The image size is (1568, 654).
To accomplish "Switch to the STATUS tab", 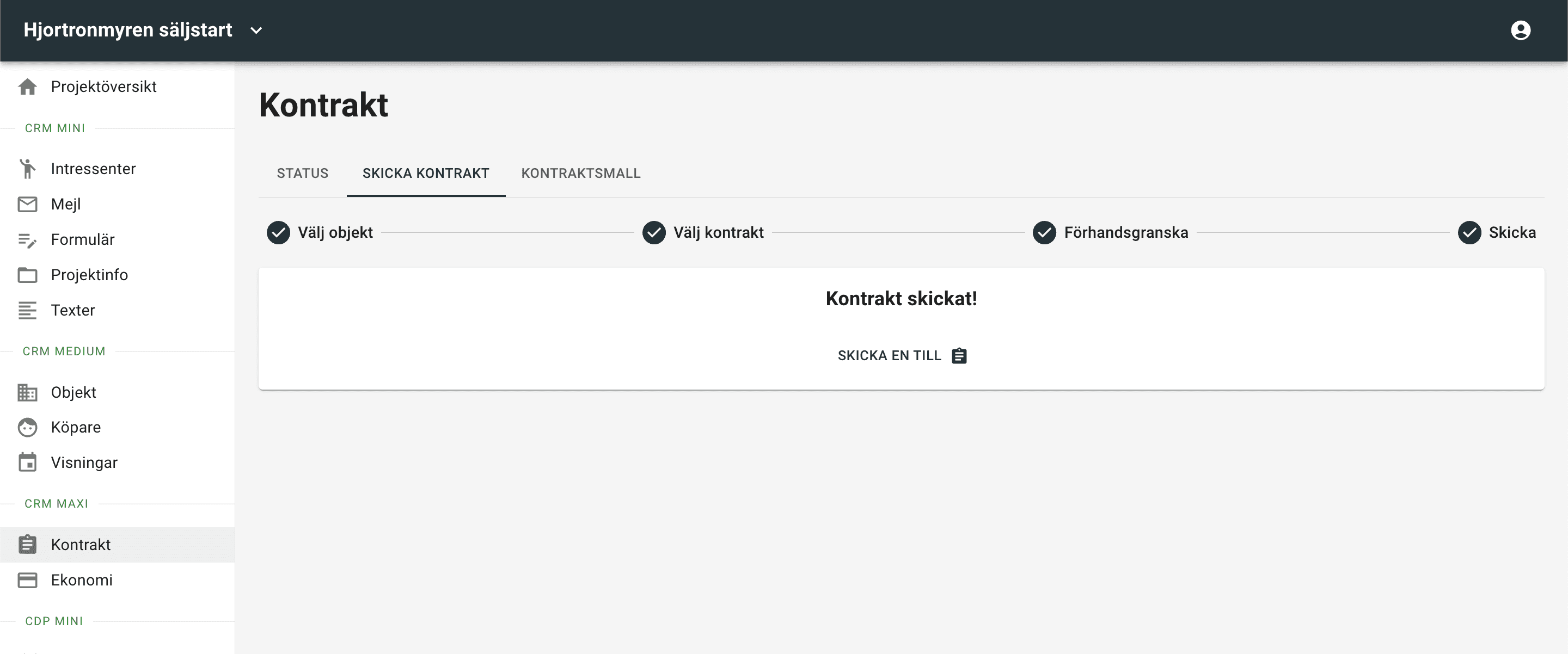I will pyautogui.click(x=303, y=174).
